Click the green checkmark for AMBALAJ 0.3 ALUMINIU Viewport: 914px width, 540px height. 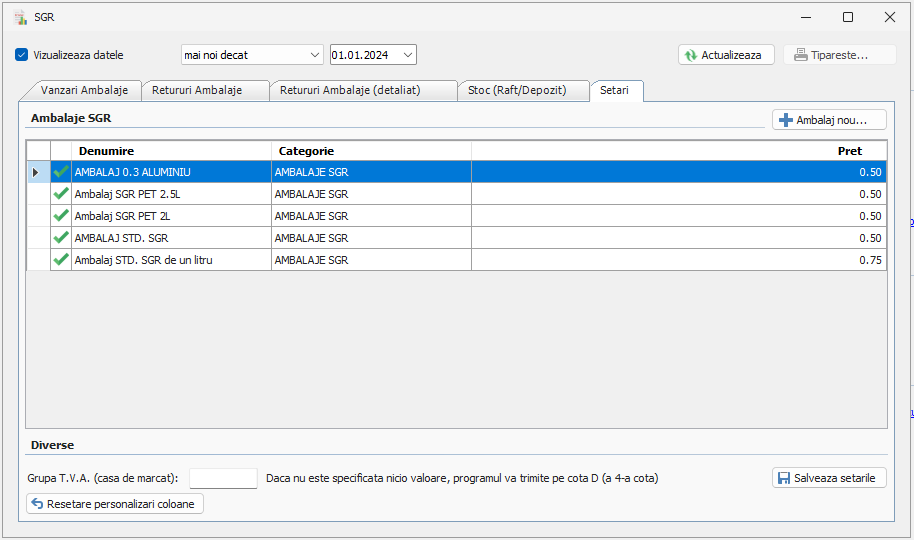(x=61, y=172)
